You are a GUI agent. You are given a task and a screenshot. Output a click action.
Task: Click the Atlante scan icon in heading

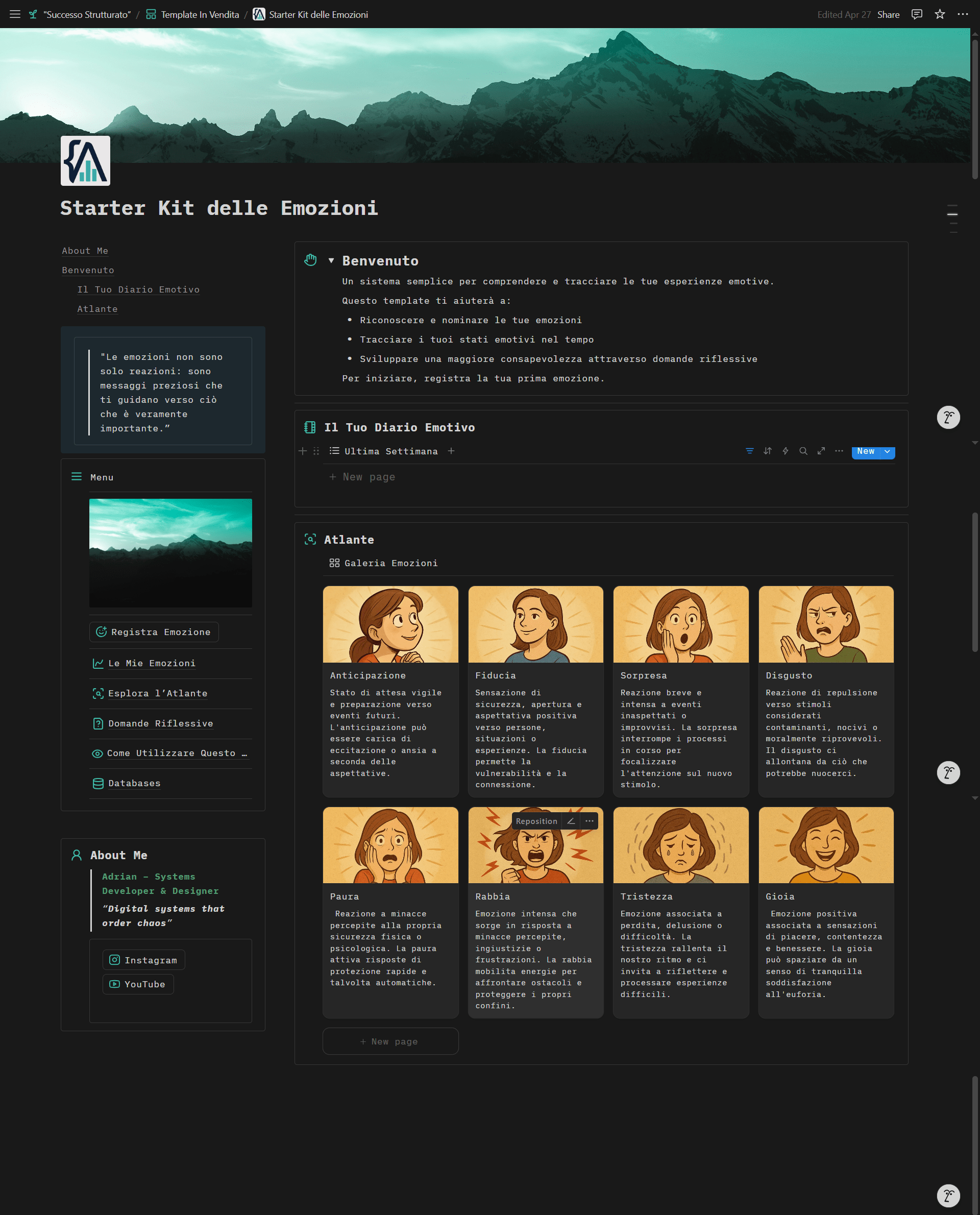(310, 539)
